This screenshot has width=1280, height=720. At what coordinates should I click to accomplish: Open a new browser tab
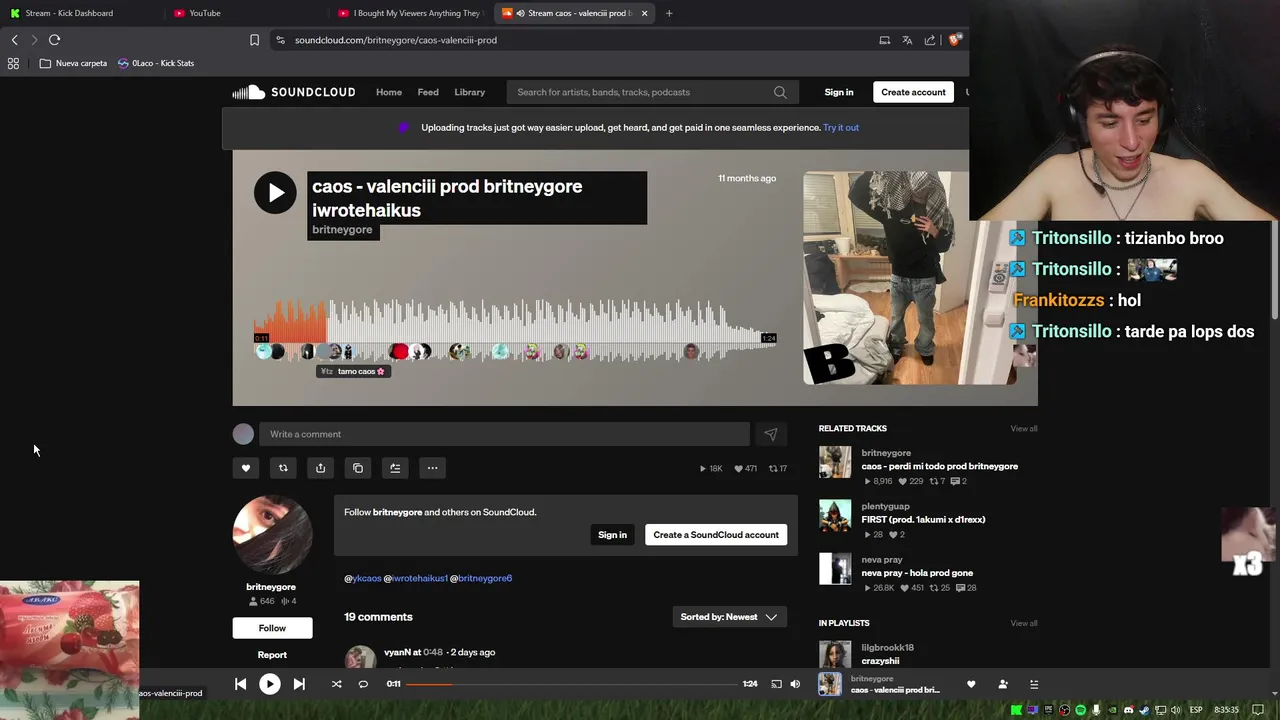coord(669,13)
